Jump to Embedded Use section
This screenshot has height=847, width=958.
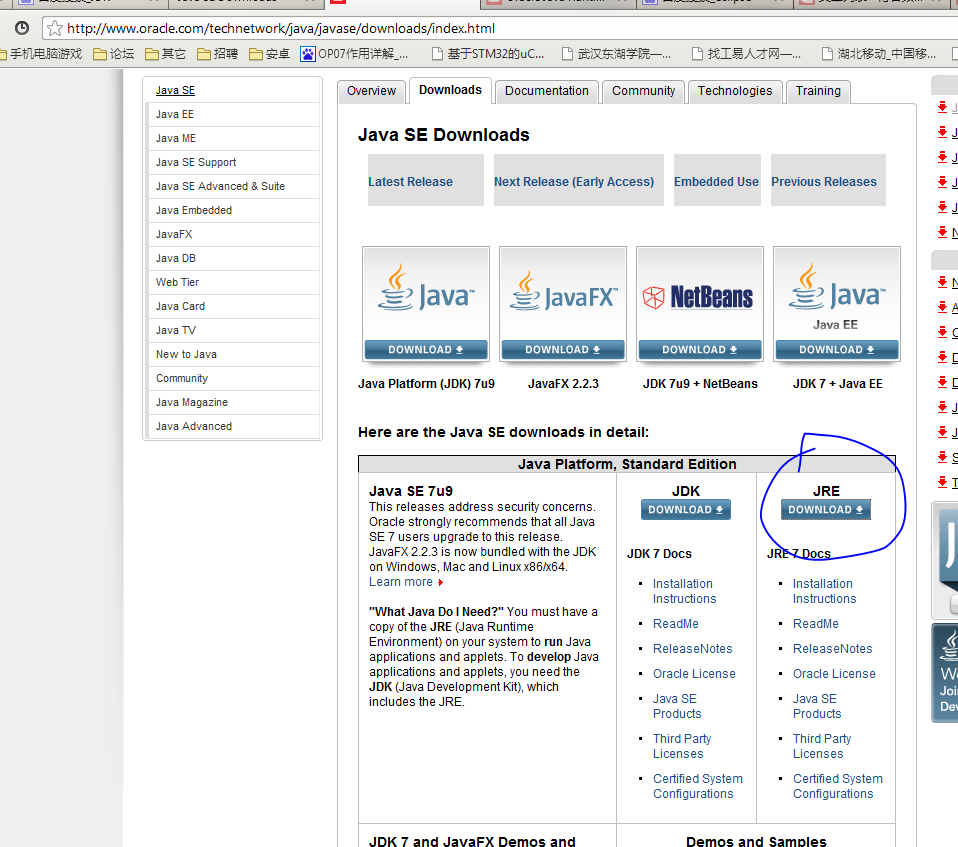[x=716, y=182]
